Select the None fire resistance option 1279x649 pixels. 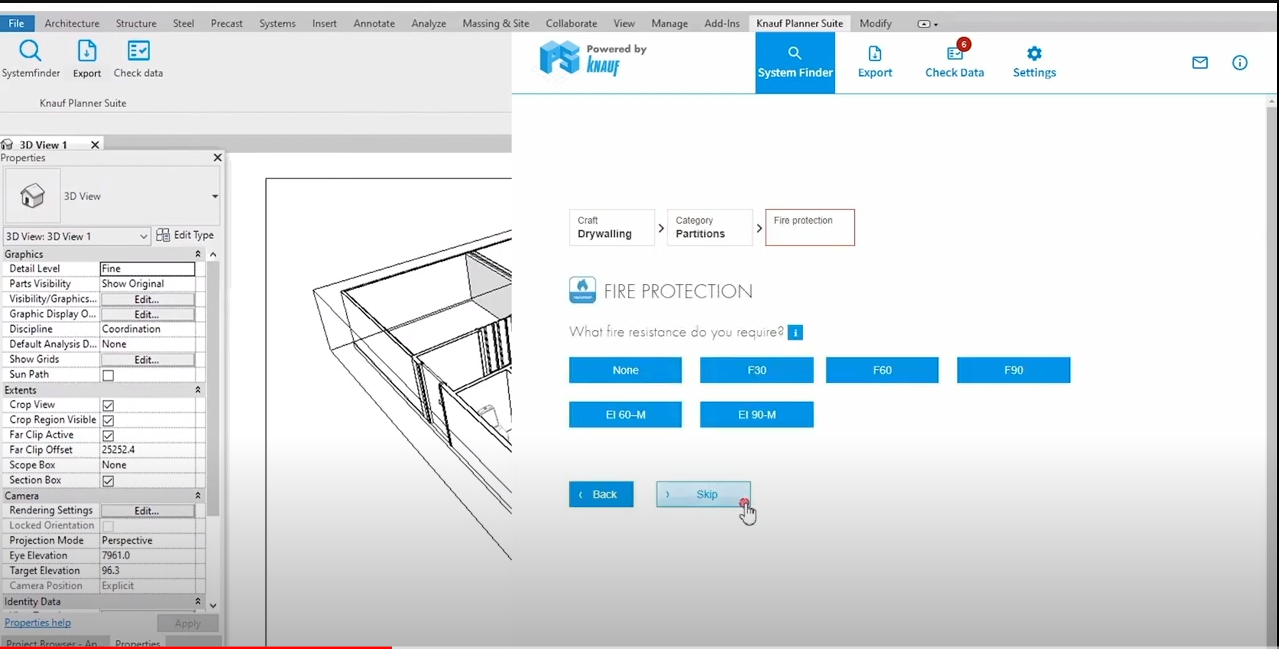(625, 370)
